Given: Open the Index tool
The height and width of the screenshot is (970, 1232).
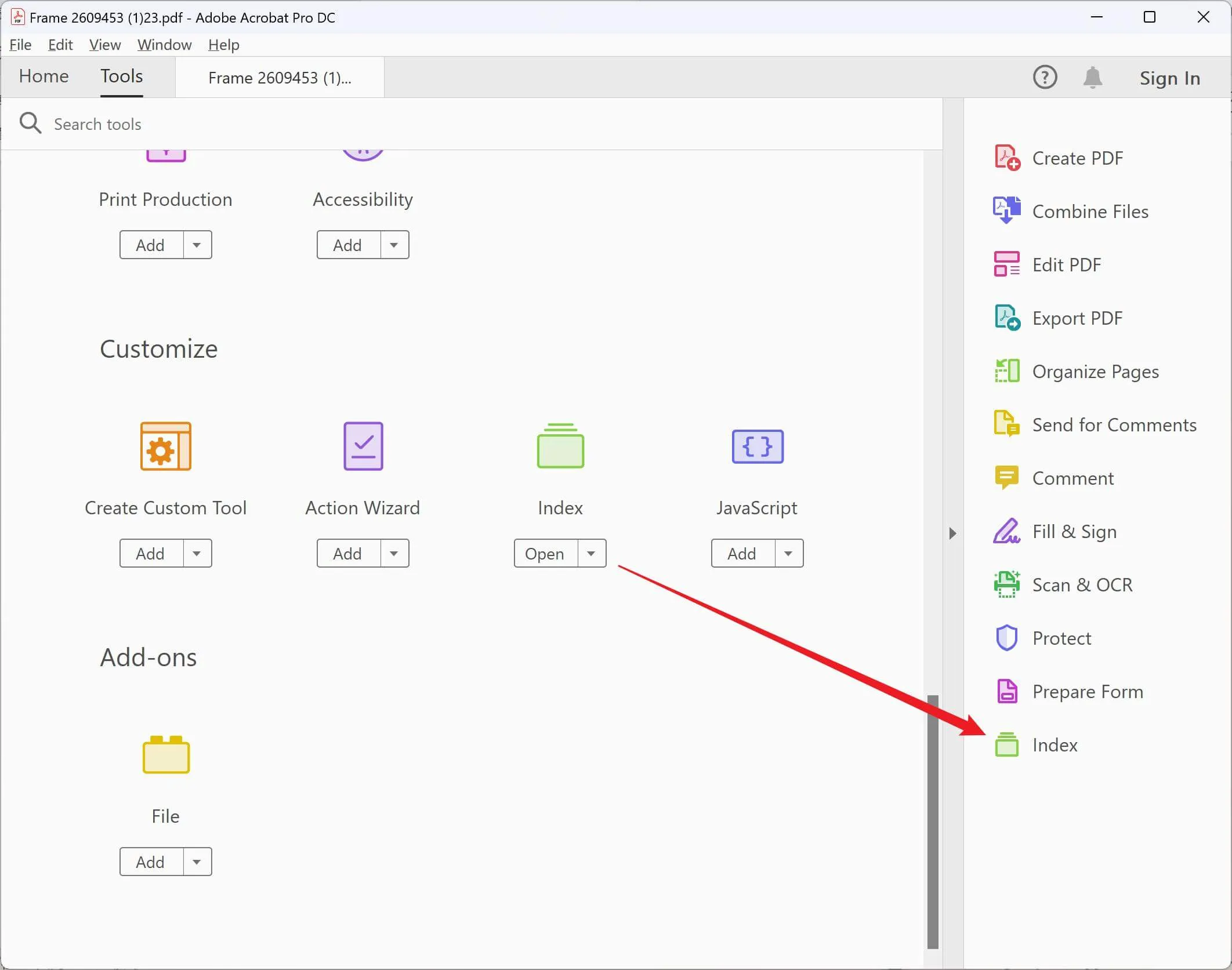Looking at the screenshot, I should point(1054,744).
